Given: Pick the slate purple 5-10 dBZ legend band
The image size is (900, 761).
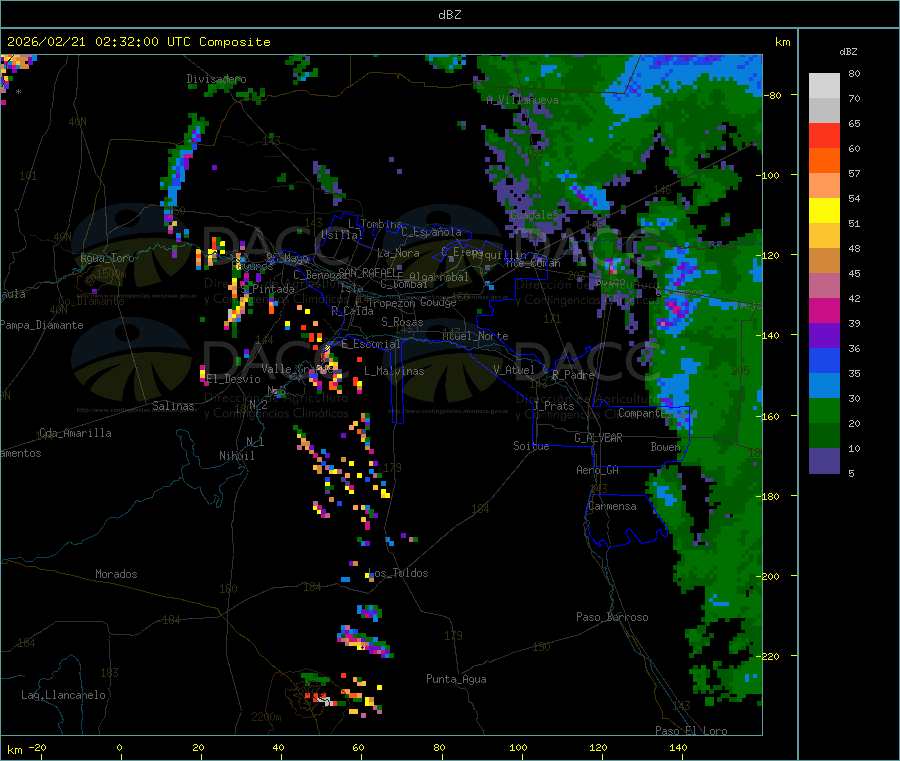Looking at the screenshot, I should coord(824,461).
